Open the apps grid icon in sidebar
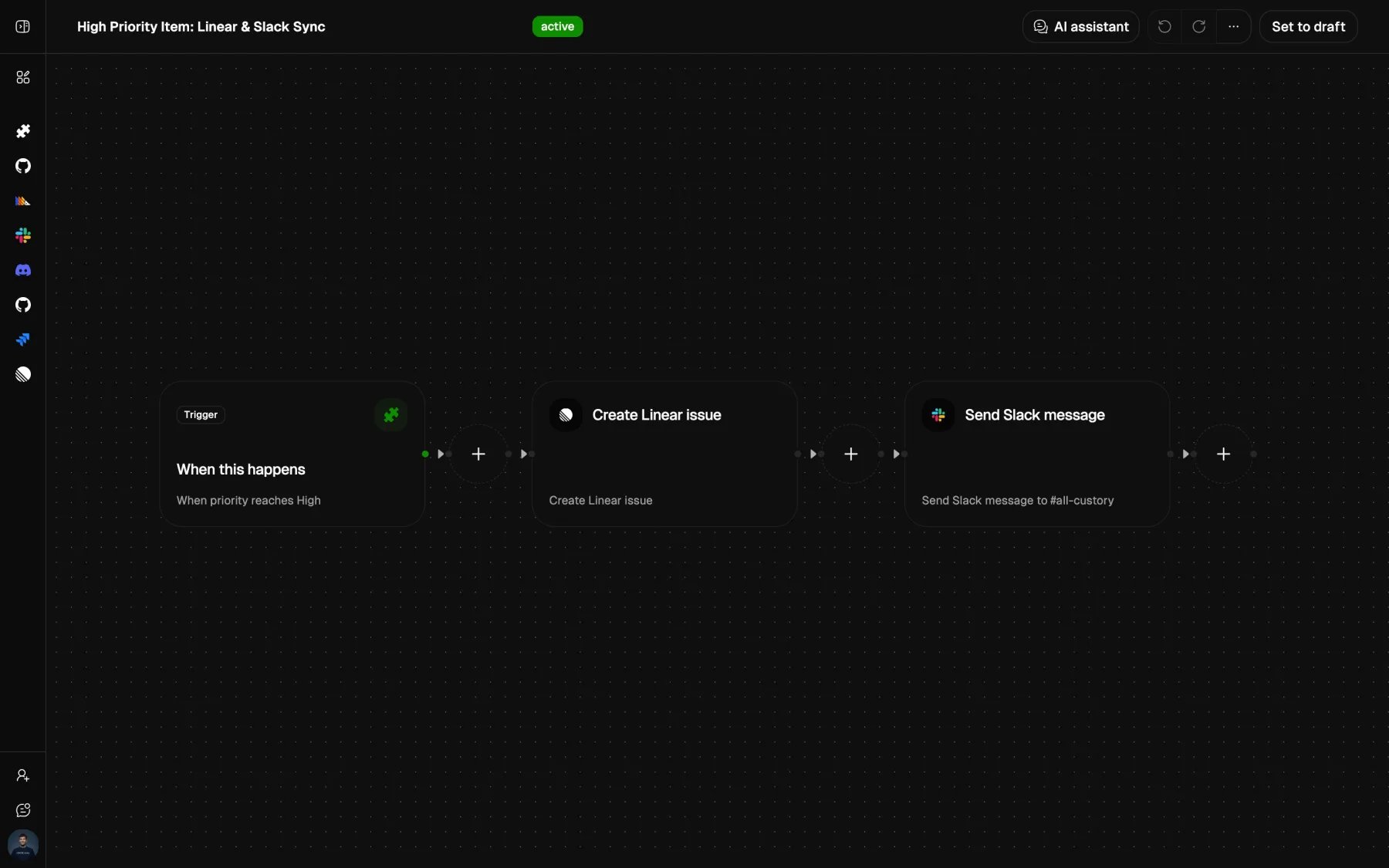This screenshot has height=868, width=1389. (23, 77)
